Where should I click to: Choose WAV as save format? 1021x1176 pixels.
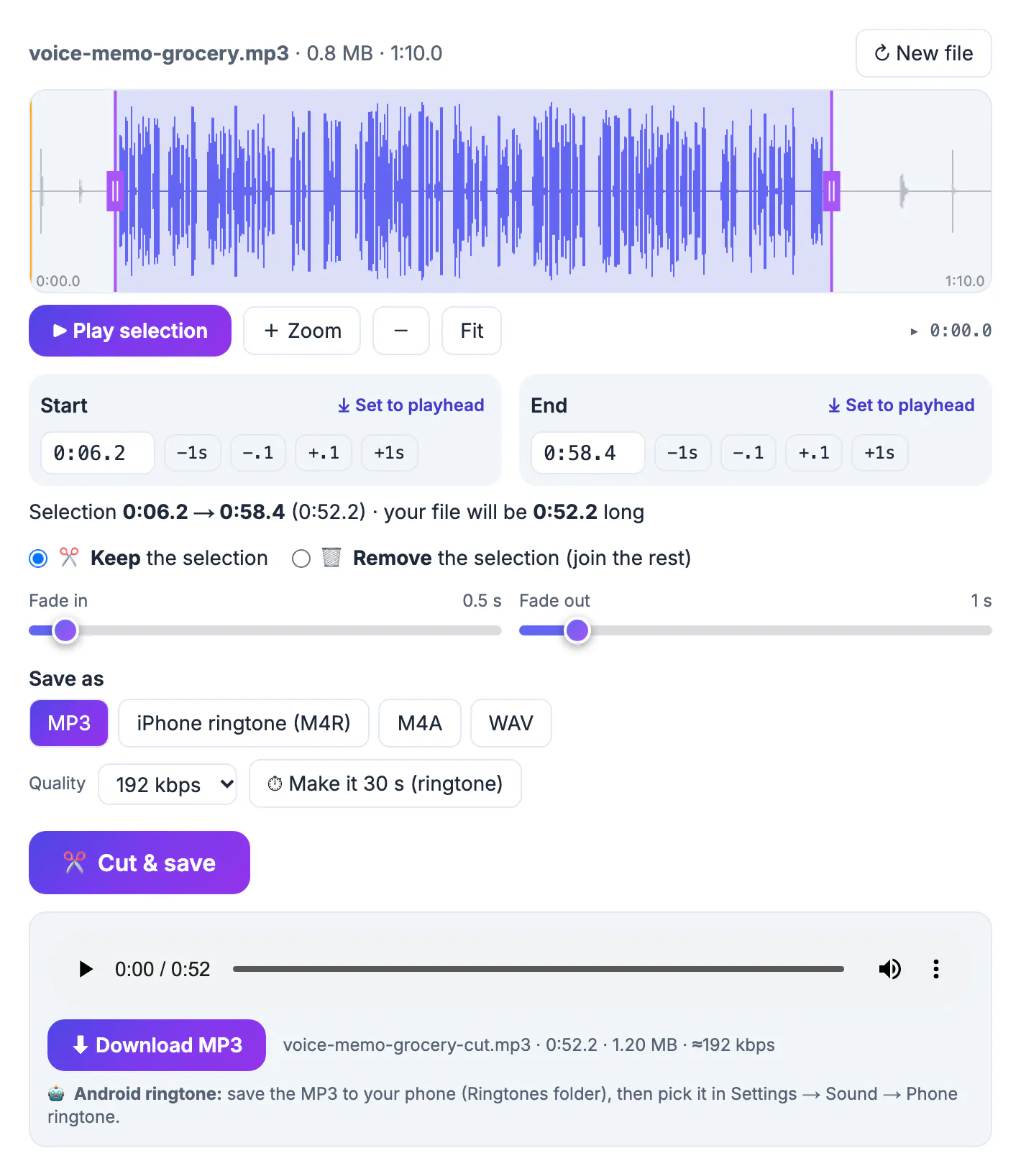click(511, 723)
